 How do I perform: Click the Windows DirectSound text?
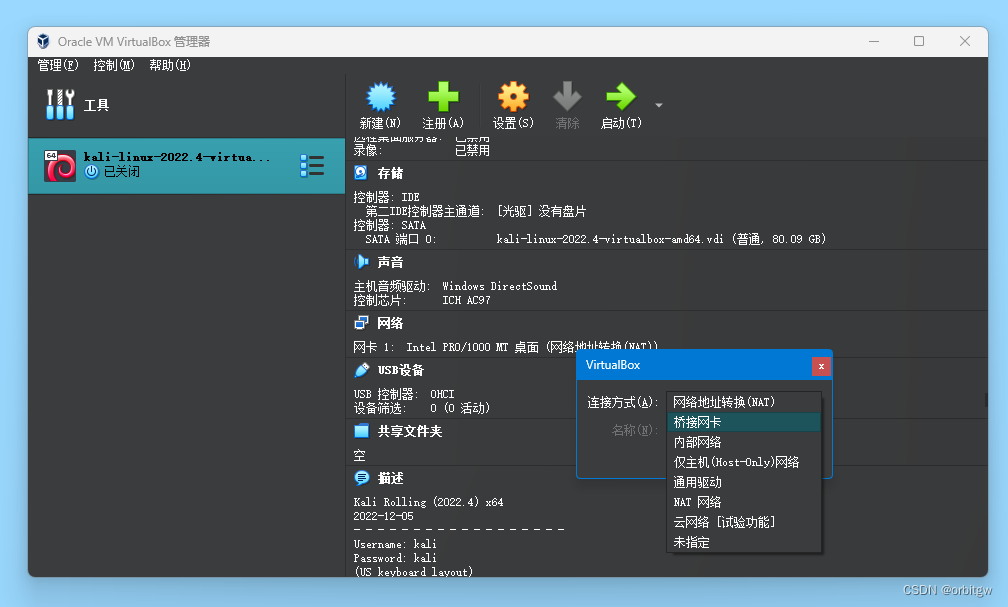tap(500, 286)
